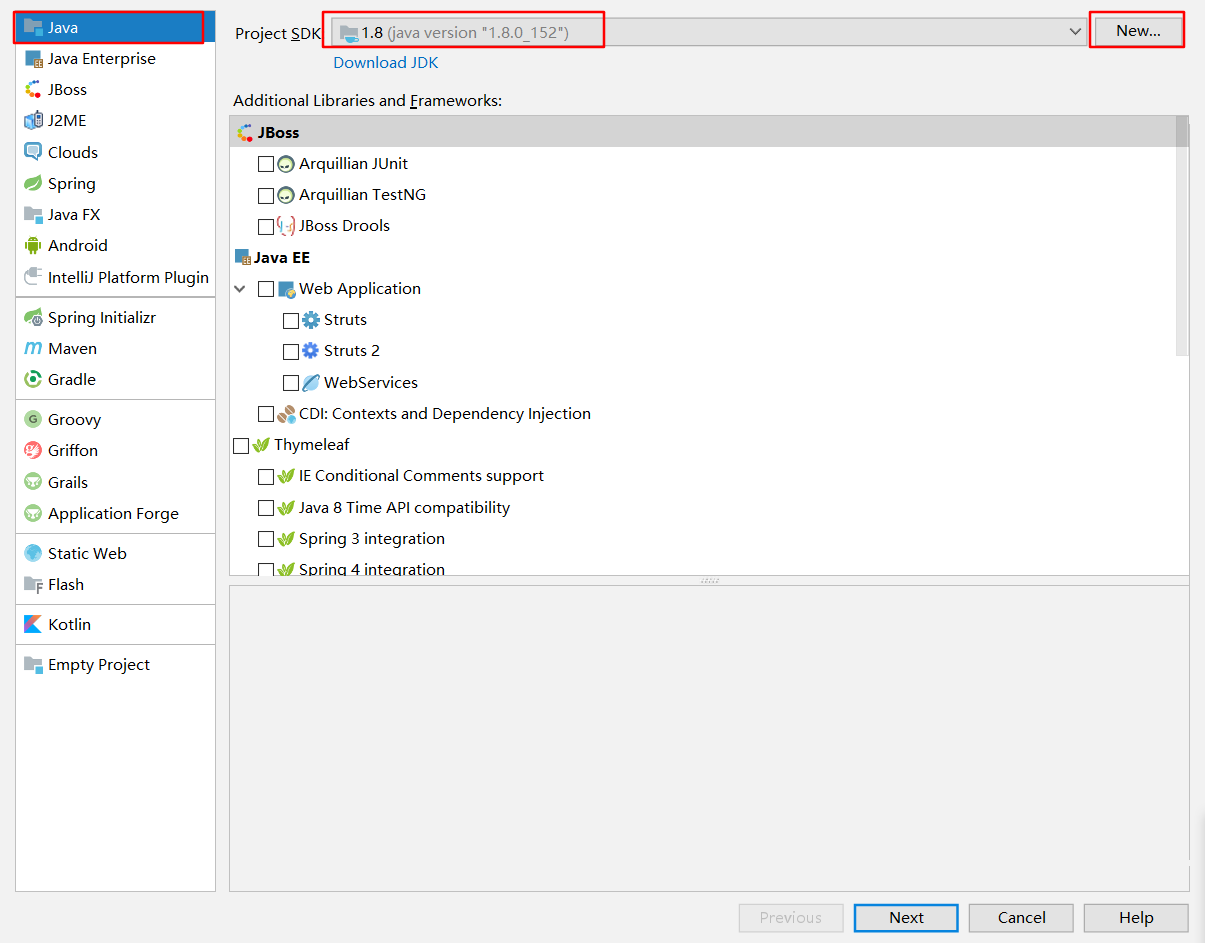Image resolution: width=1205 pixels, height=943 pixels.
Task: Check IE Conditional Comments support checkbox
Action: tap(266, 476)
